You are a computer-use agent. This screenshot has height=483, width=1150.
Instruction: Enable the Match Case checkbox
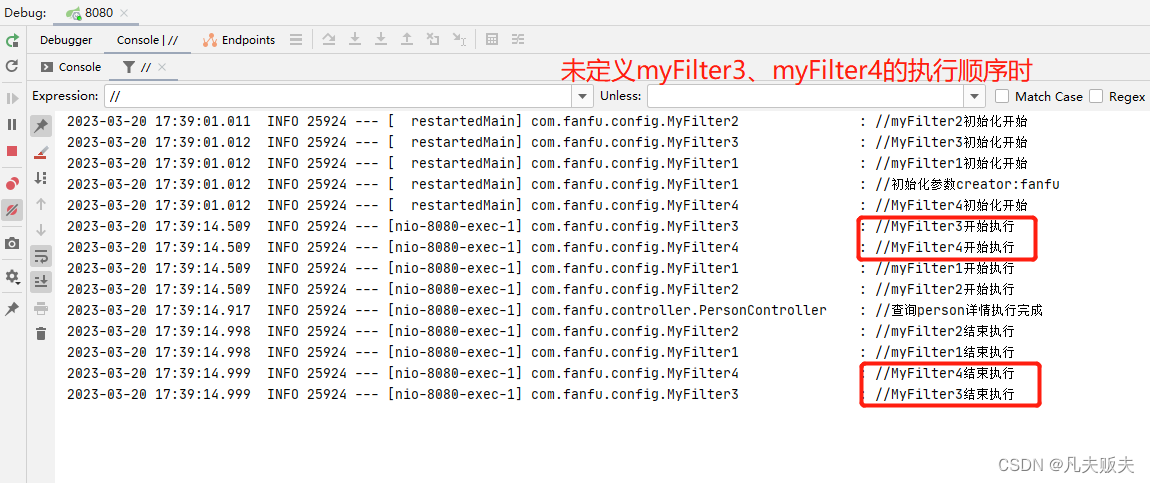(1001, 96)
